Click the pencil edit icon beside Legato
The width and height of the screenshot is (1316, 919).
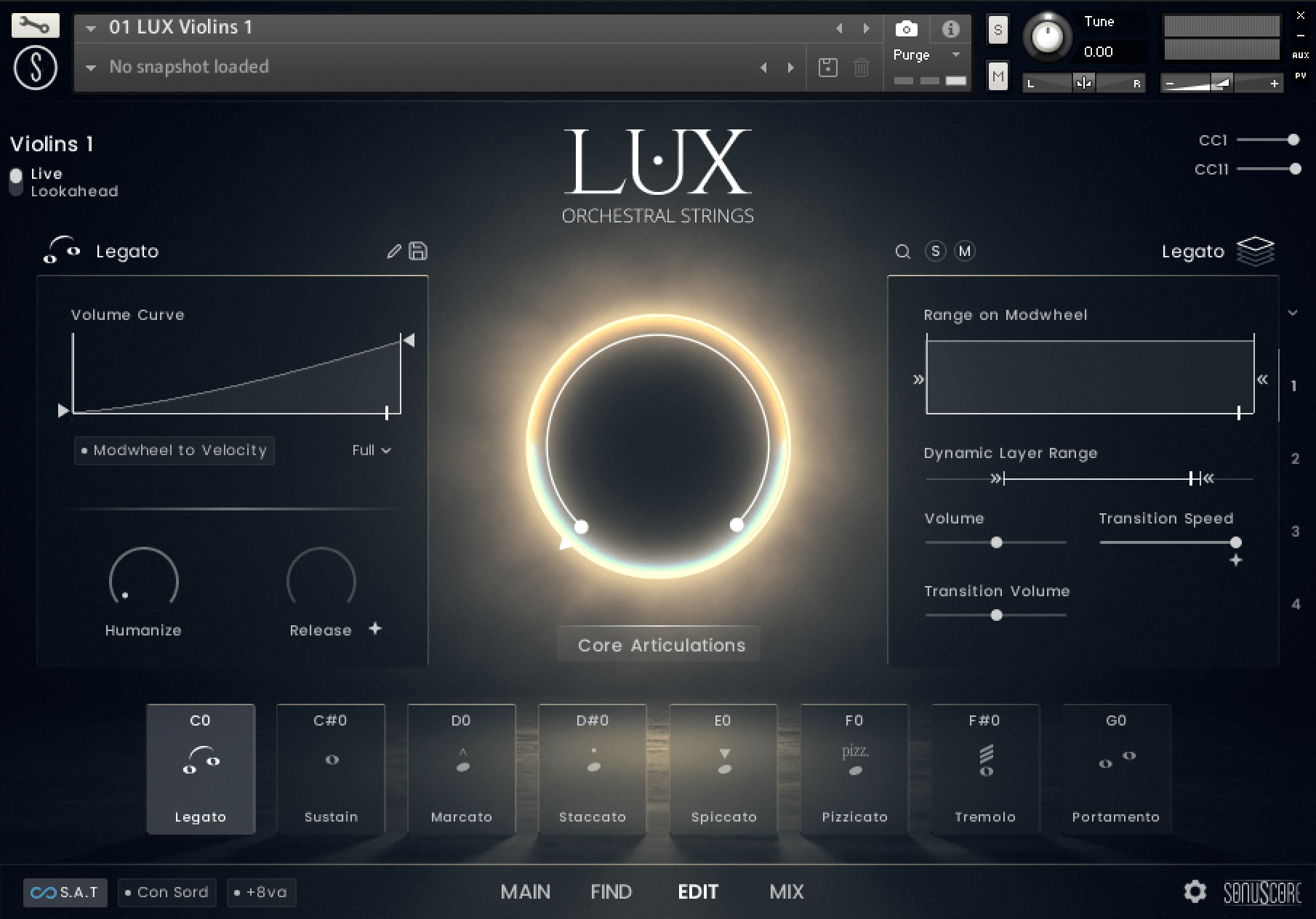393,252
